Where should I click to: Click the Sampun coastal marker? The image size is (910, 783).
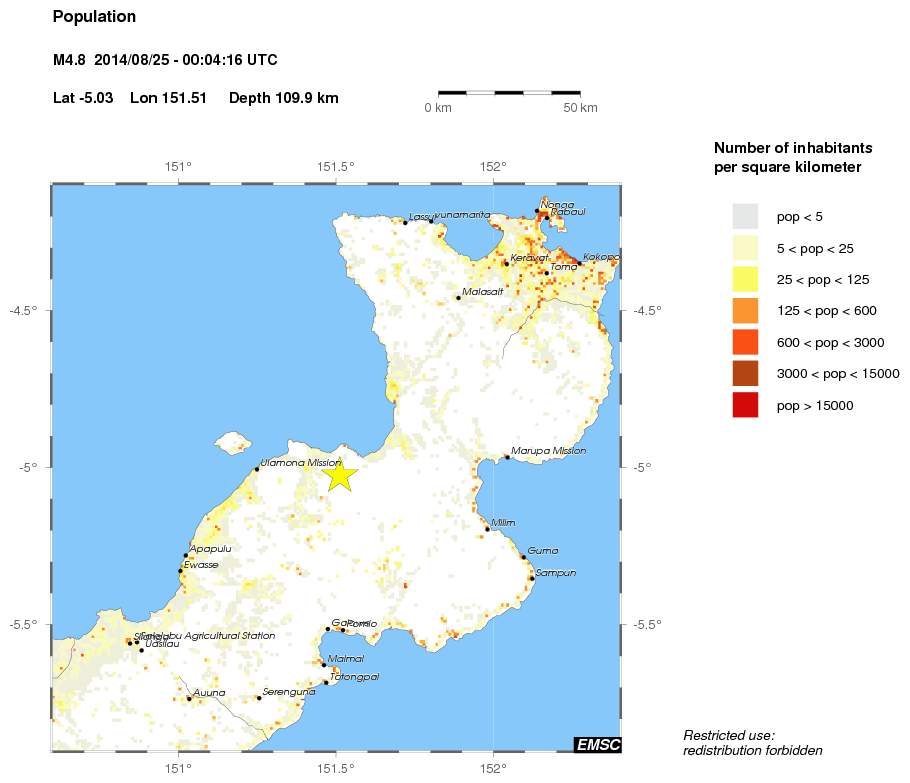pyautogui.click(x=532, y=579)
